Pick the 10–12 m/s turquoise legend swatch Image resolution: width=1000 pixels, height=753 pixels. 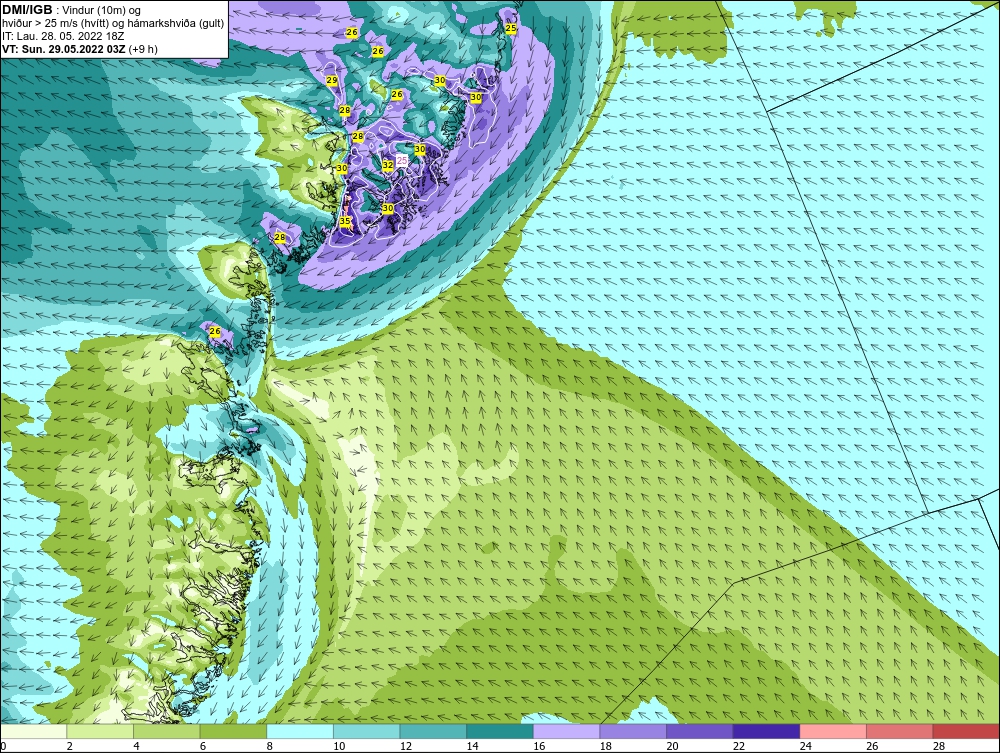(366, 731)
